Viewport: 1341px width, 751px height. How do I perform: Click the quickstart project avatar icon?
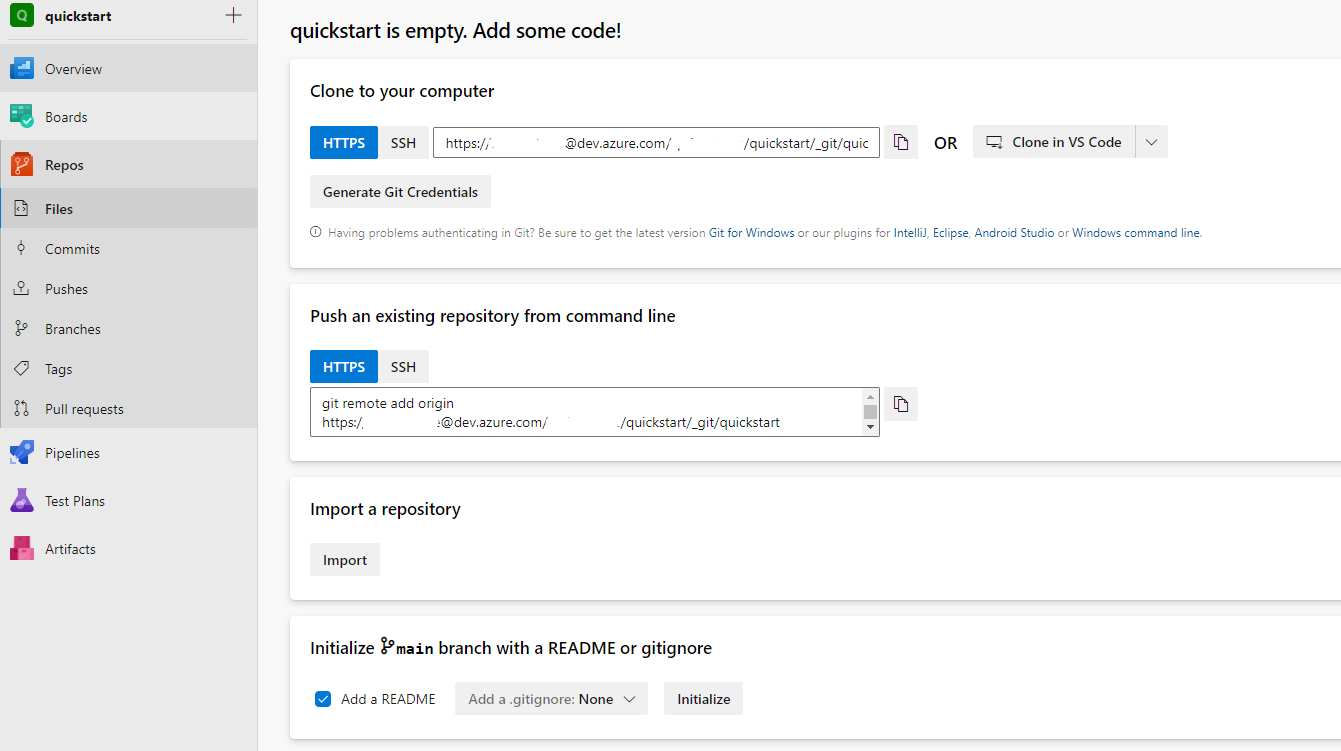(21, 16)
